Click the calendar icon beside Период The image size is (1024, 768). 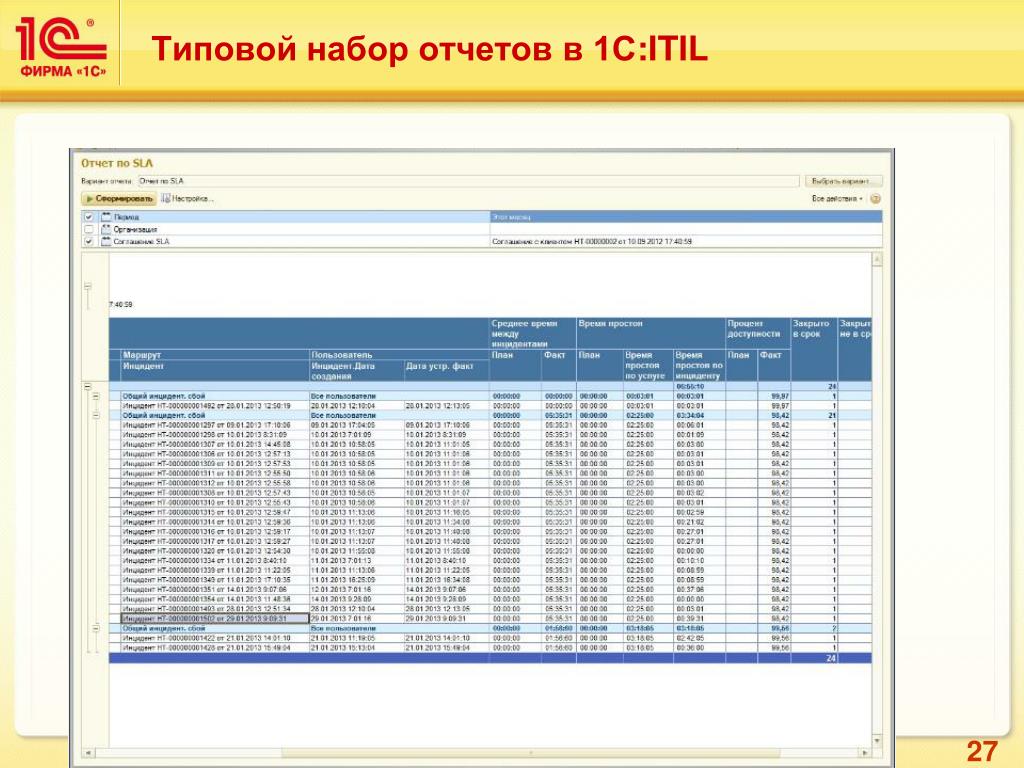tap(106, 217)
